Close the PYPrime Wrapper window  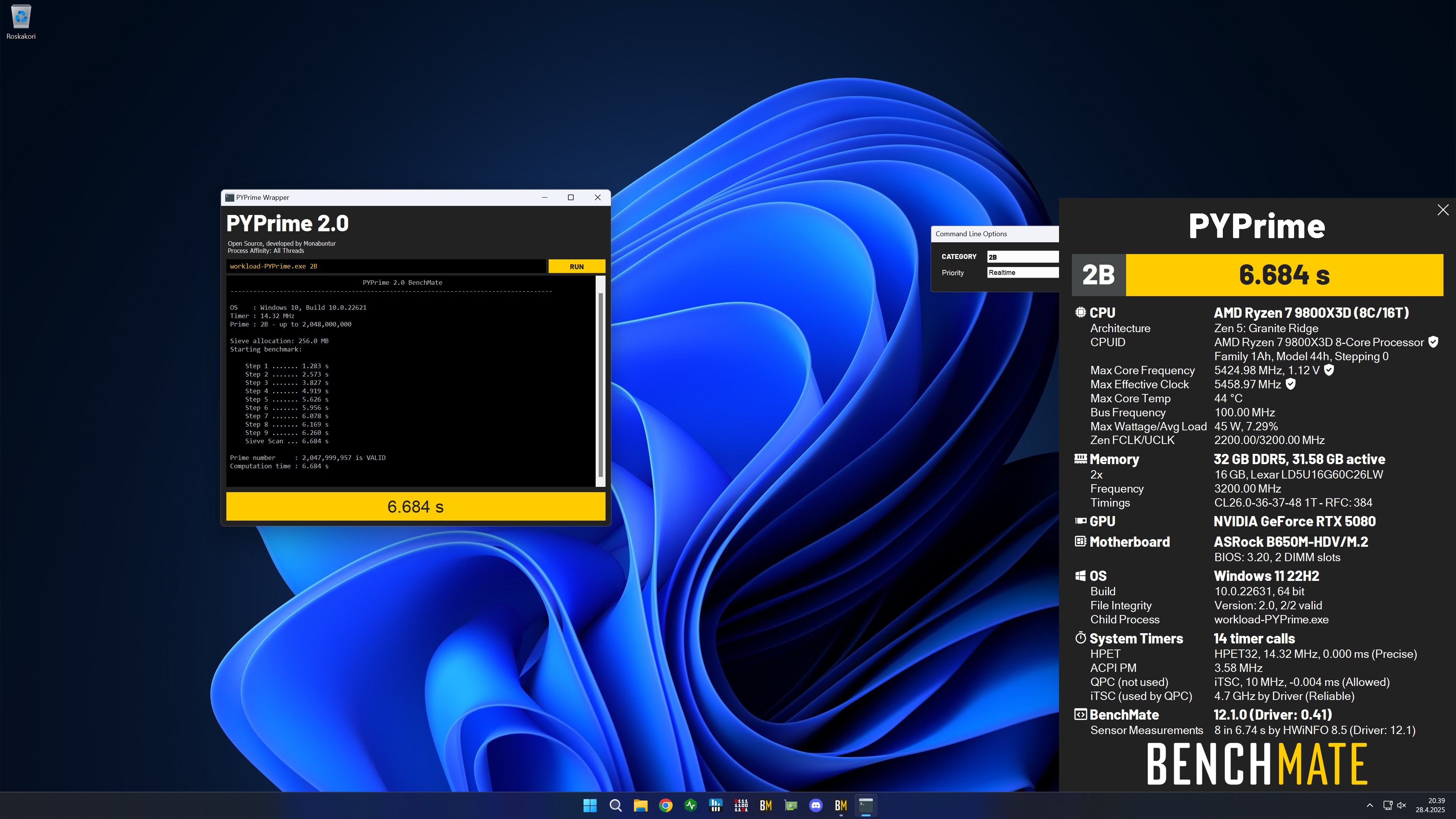coord(598,197)
